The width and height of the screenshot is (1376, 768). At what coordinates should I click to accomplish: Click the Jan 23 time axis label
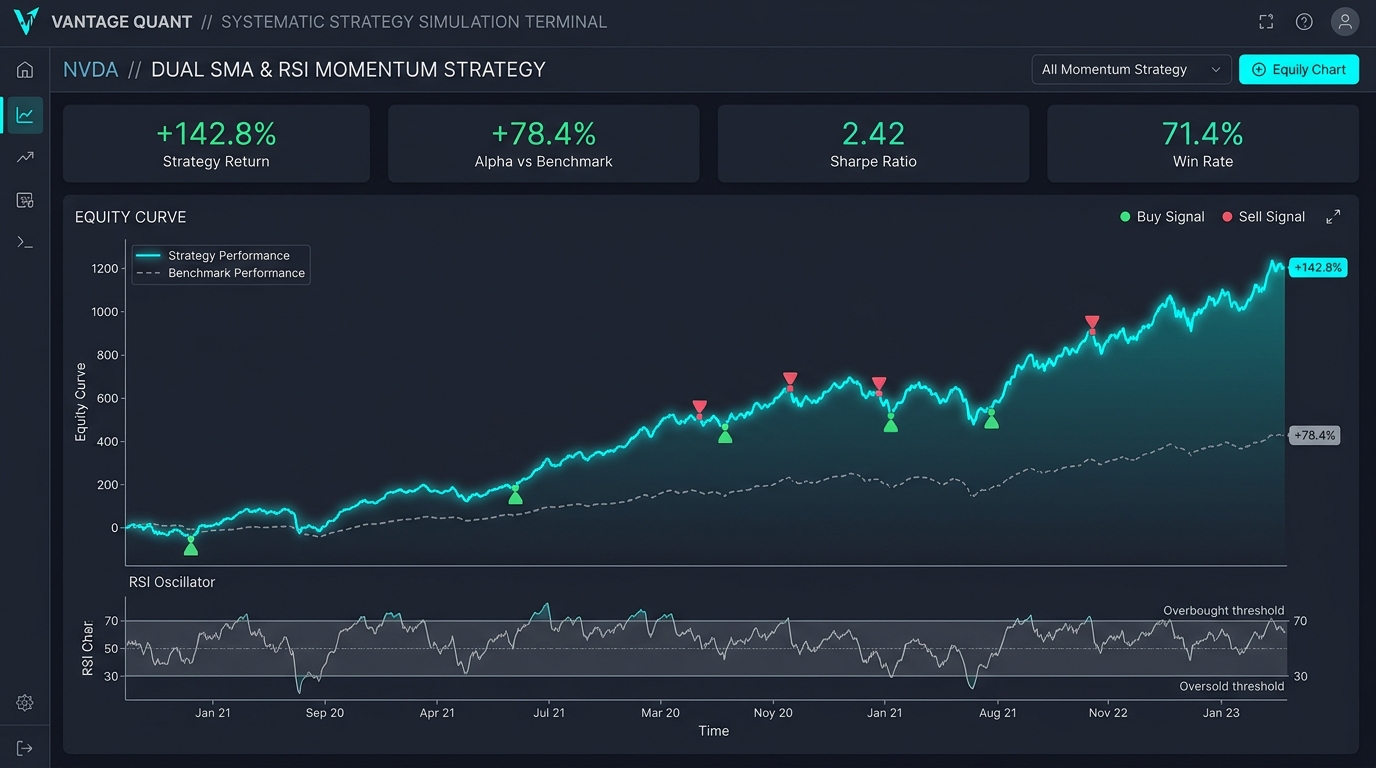(1221, 713)
